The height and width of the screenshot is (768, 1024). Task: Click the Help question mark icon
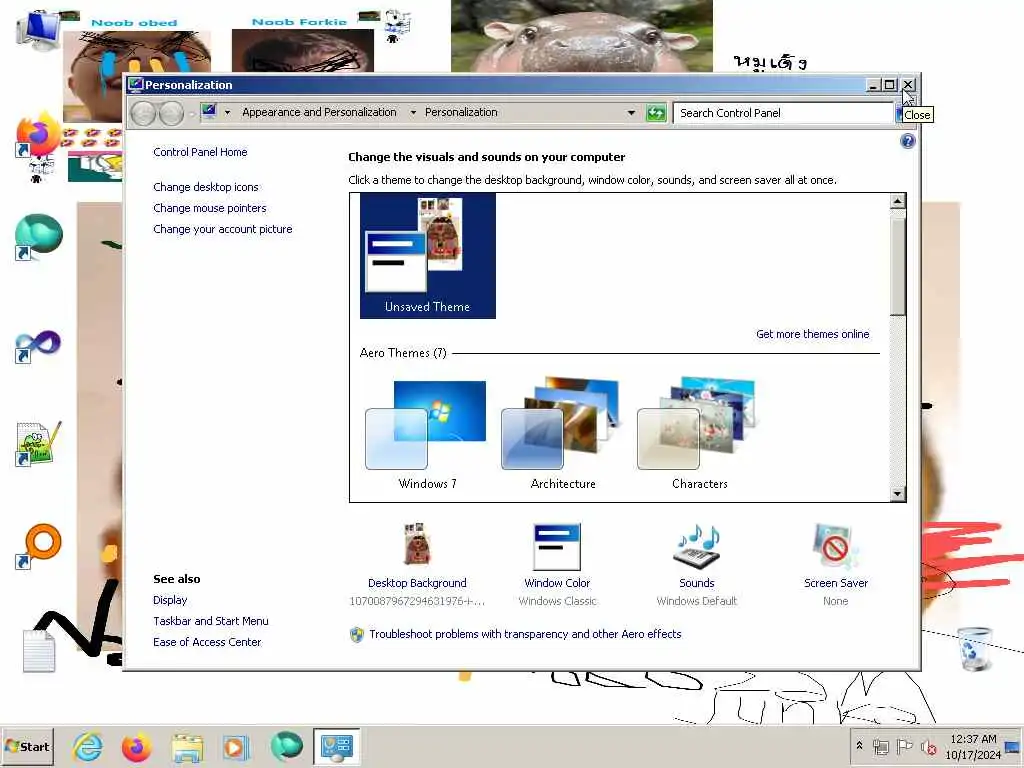907,141
